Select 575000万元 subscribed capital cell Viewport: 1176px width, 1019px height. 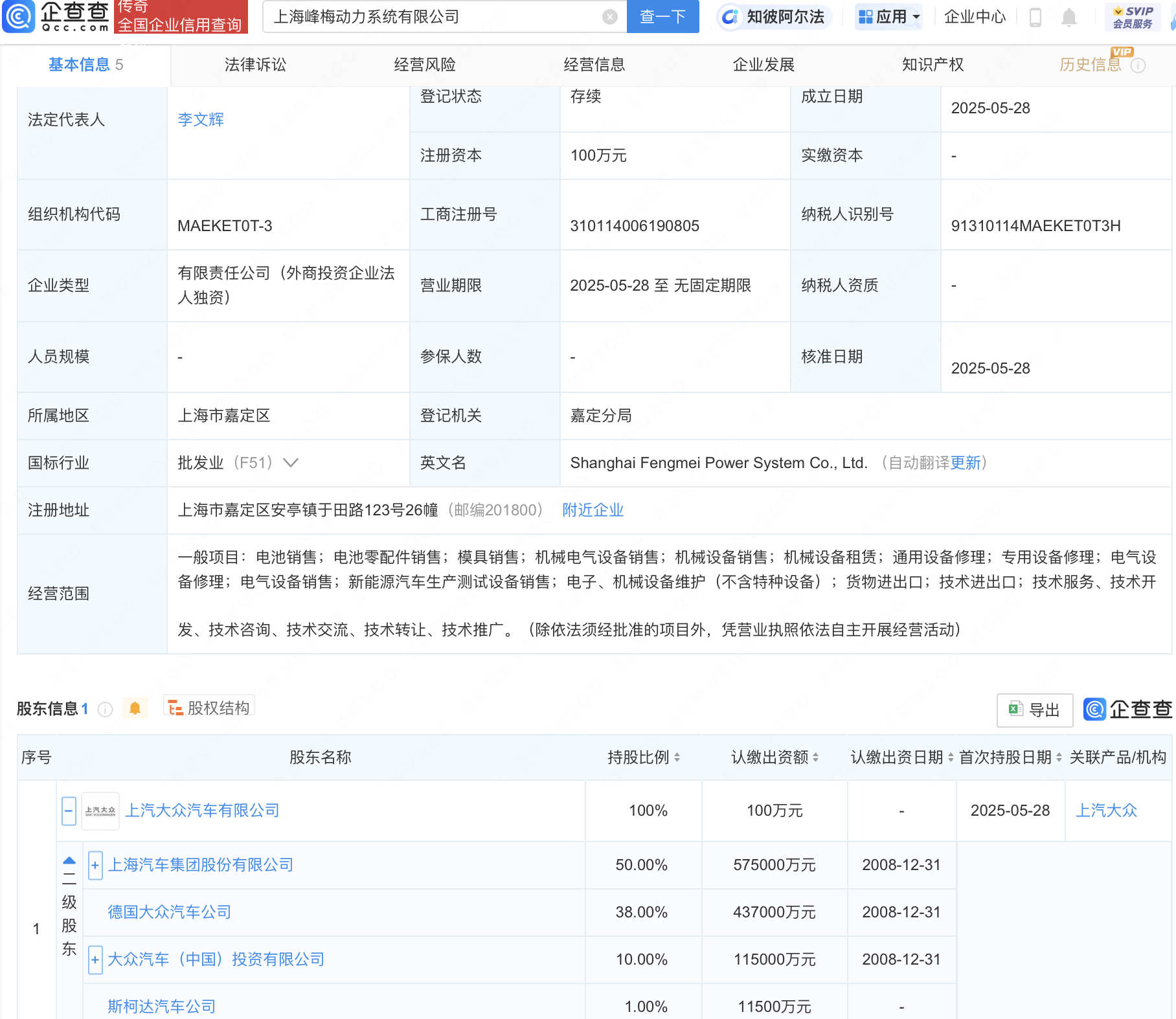(x=775, y=865)
